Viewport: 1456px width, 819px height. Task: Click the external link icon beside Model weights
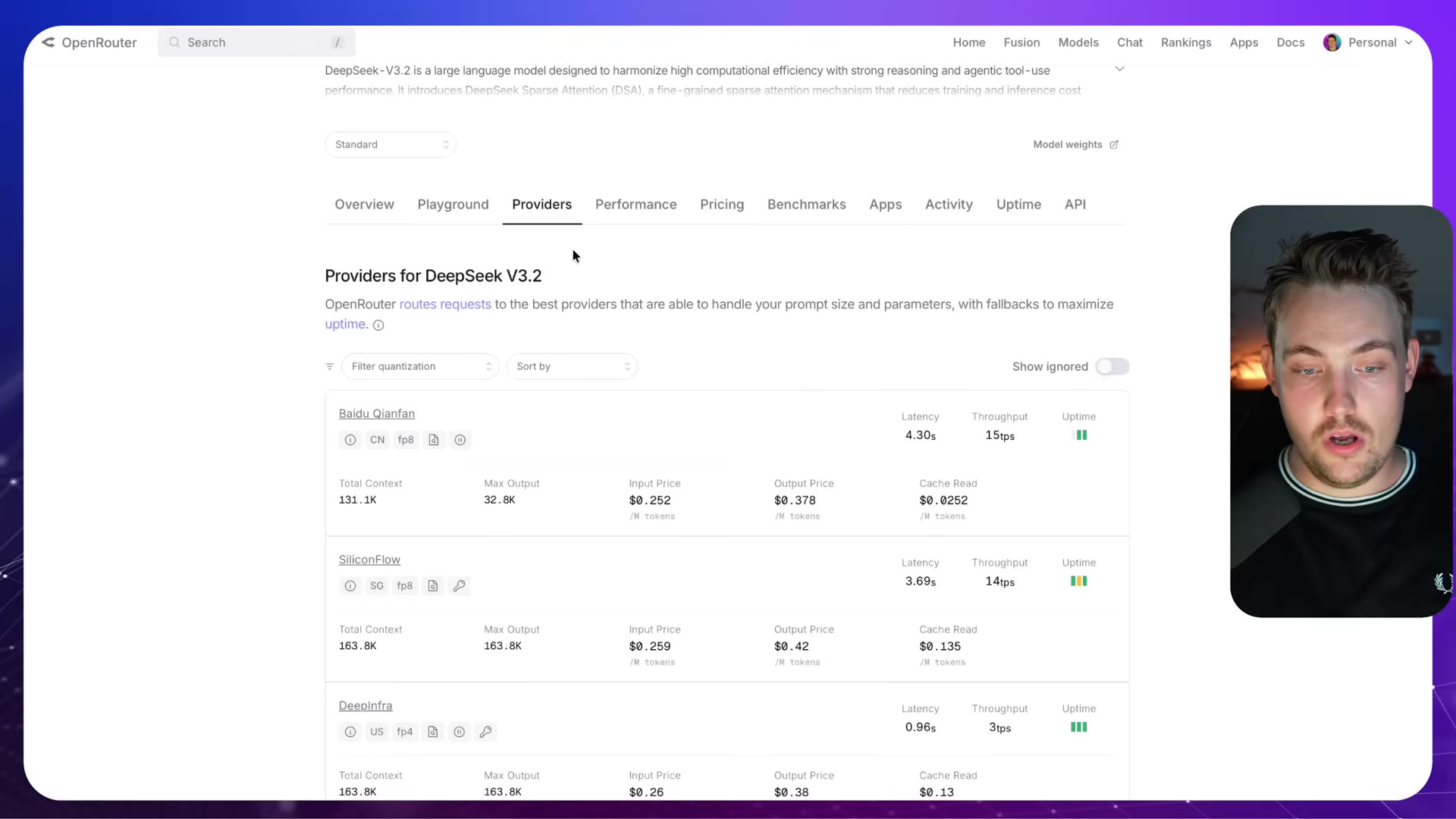click(1114, 145)
